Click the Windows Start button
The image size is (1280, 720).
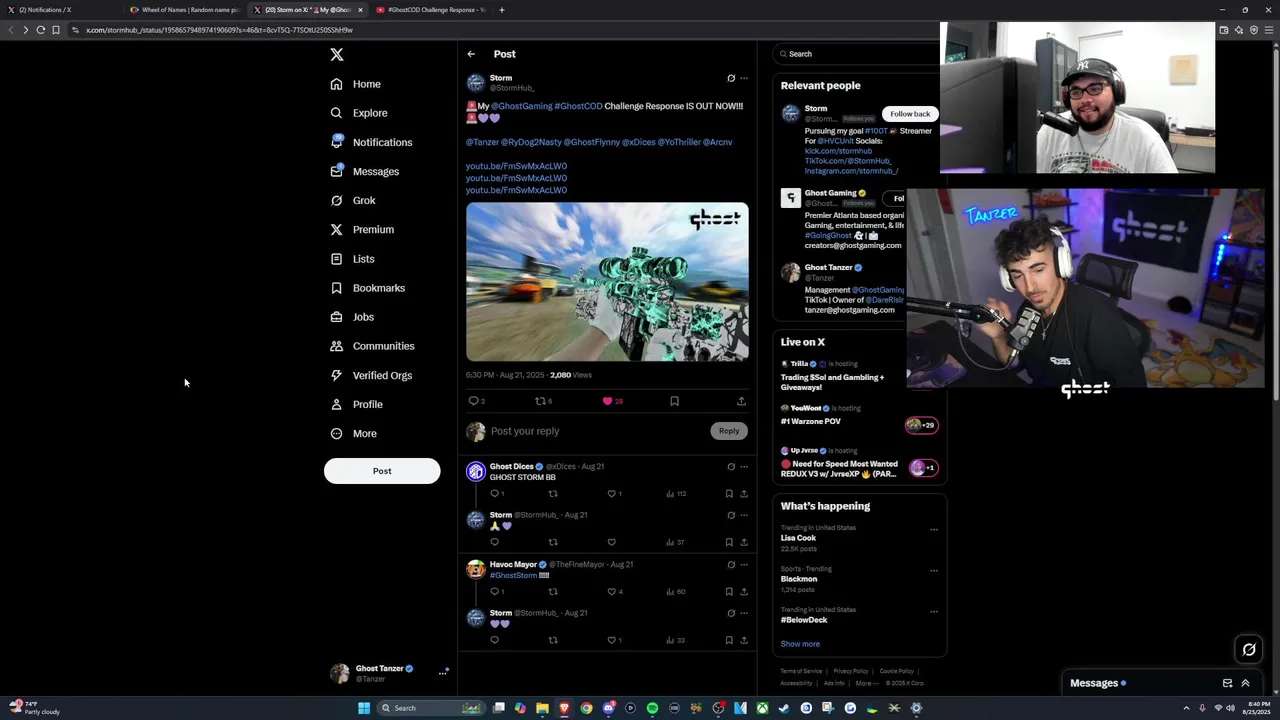pos(364,708)
